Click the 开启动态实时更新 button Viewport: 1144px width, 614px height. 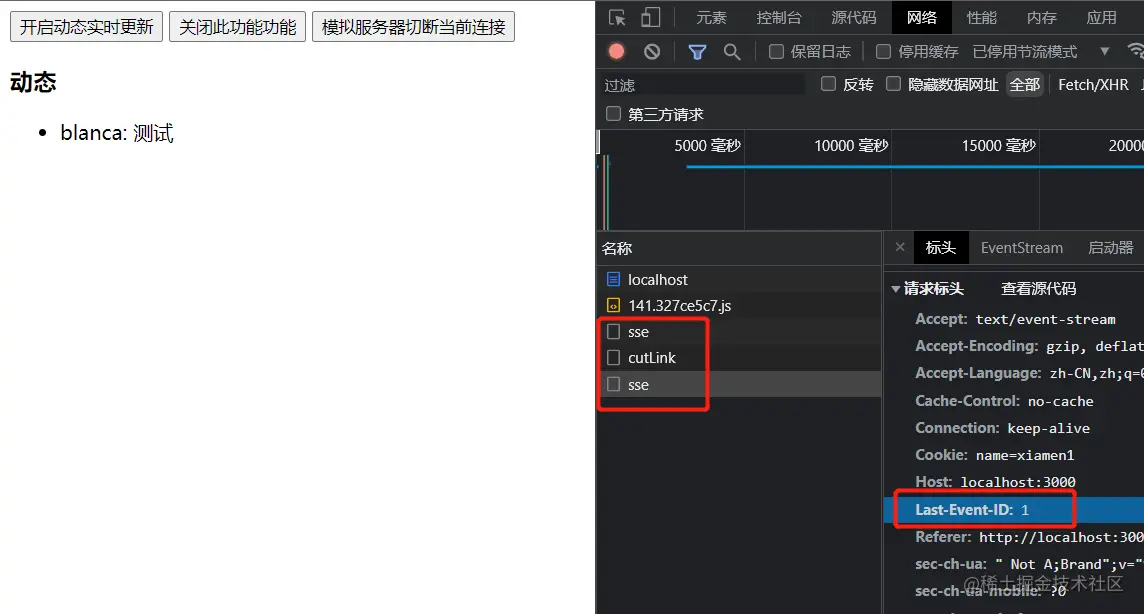(x=86, y=27)
